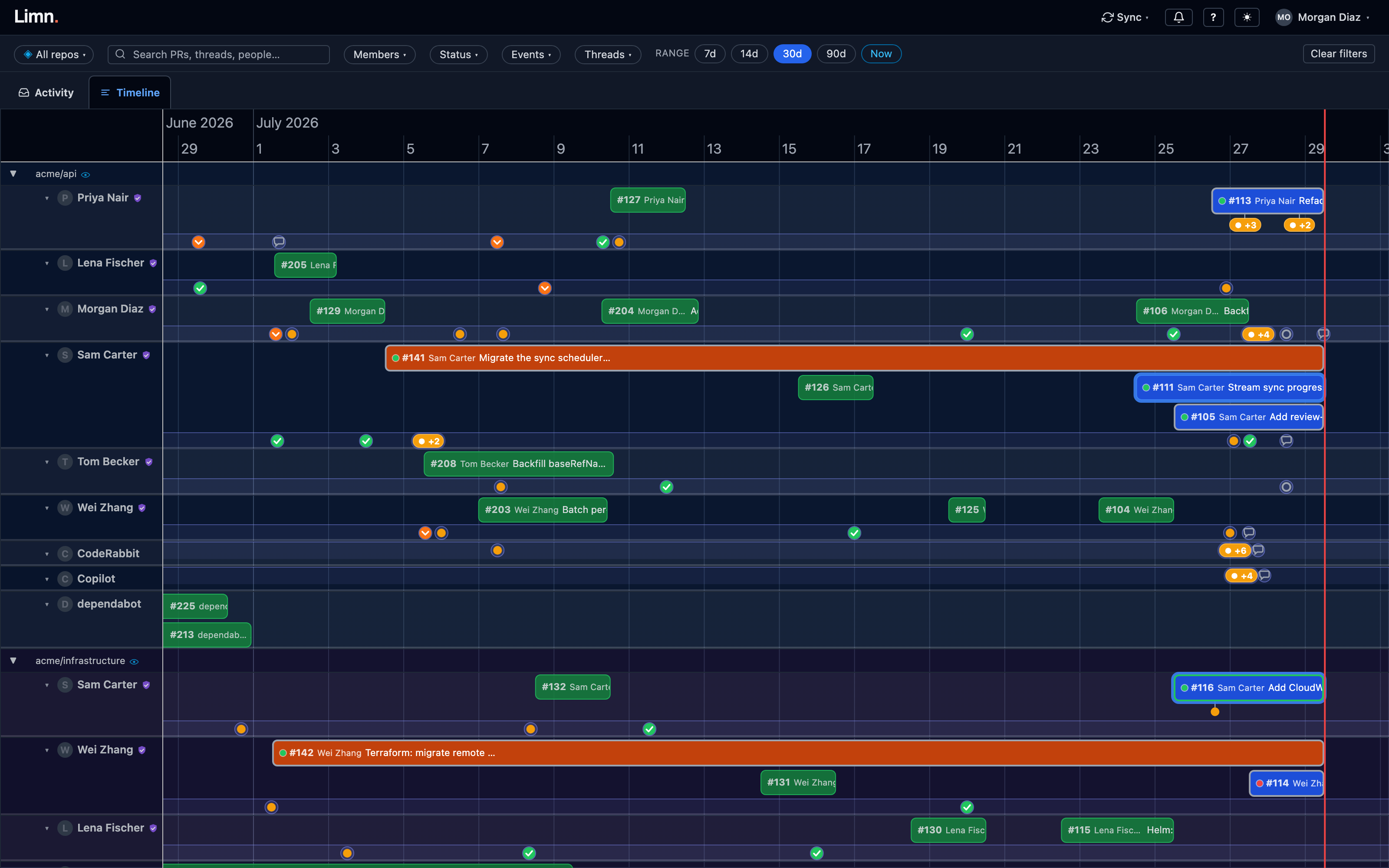Screen dimensions: 1389x868
Task: Open the Events filter dropdown
Action: (x=531, y=54)
